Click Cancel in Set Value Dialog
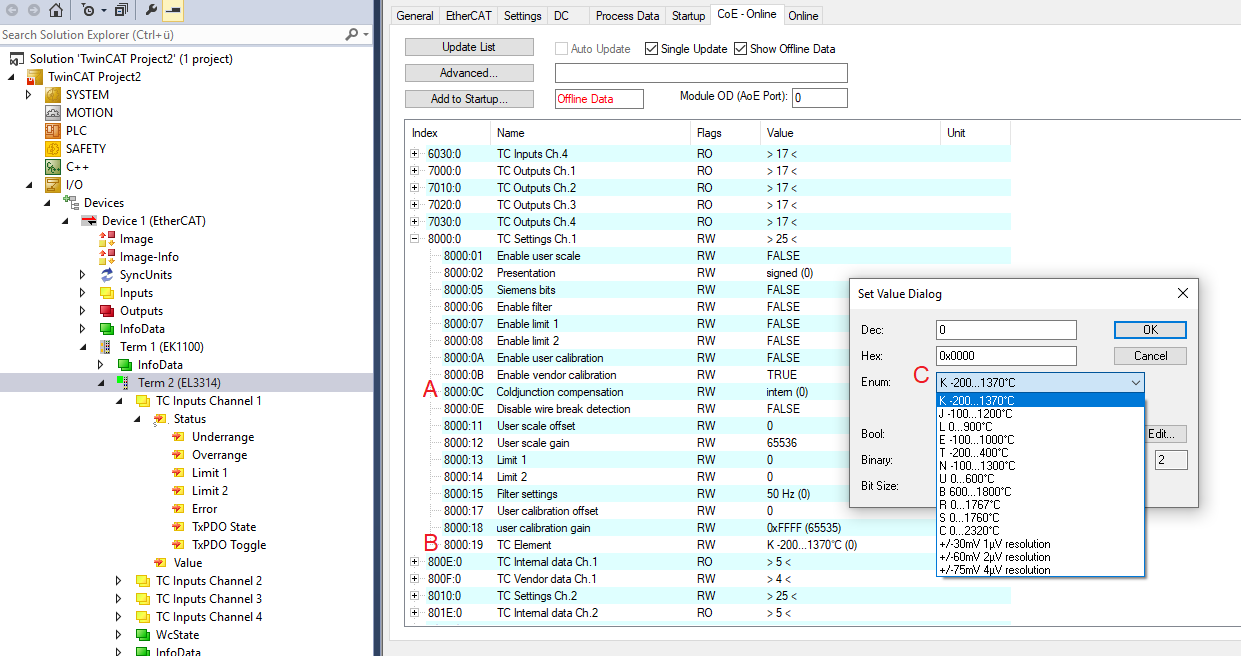The height and width of the screenshot is (656, 1241). coord(1150,356)
